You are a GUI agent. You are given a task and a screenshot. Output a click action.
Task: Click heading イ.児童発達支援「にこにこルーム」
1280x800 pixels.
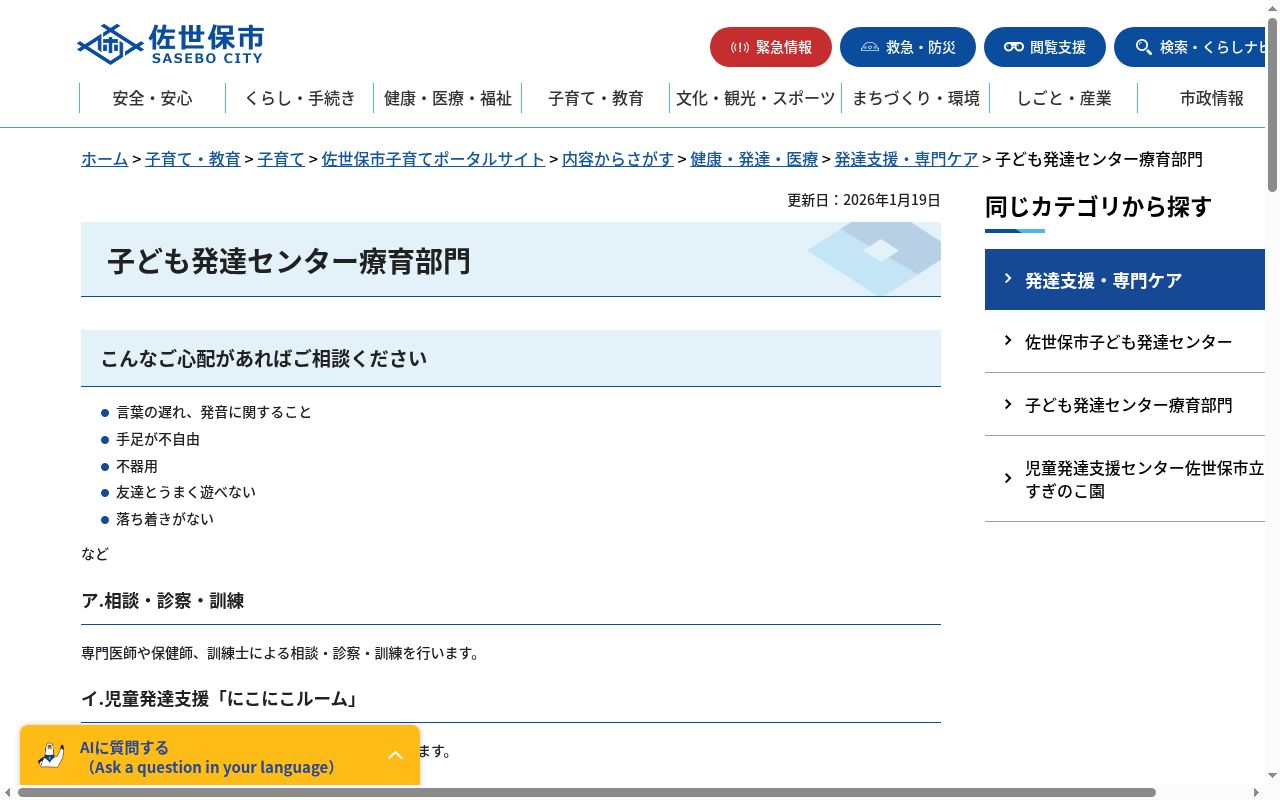pos(220,699)
